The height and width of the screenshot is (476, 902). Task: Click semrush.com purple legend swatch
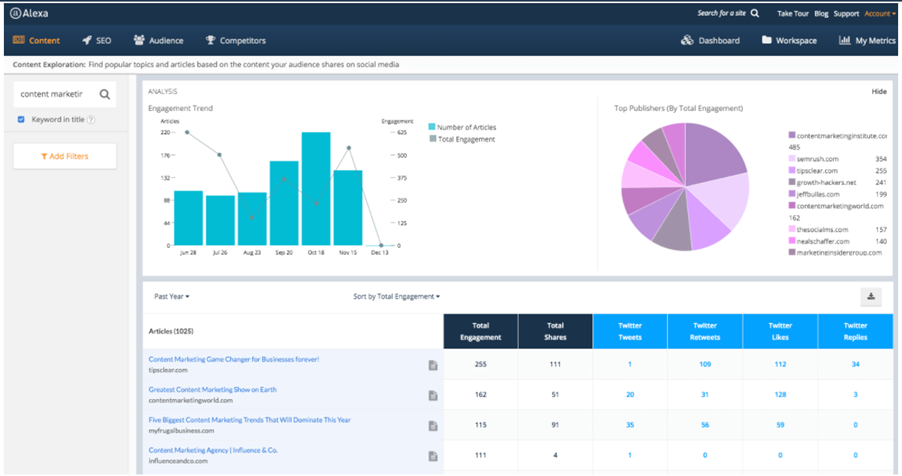(x=792, y=159)
